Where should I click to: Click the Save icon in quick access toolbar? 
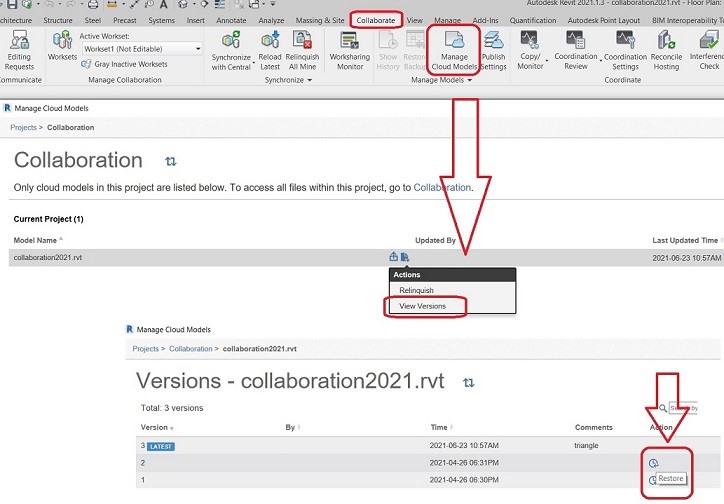pos(12,4)
